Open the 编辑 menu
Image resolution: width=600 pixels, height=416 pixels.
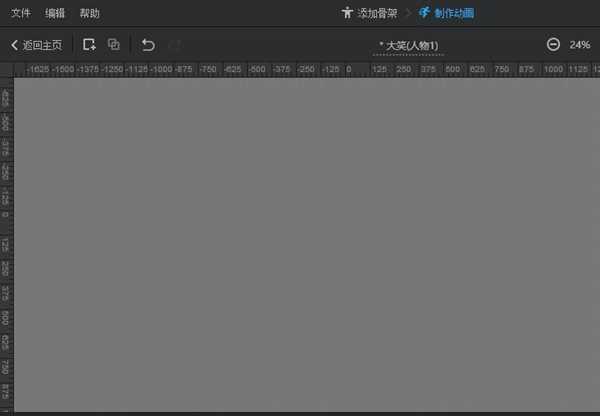click(x=55, y=13)
